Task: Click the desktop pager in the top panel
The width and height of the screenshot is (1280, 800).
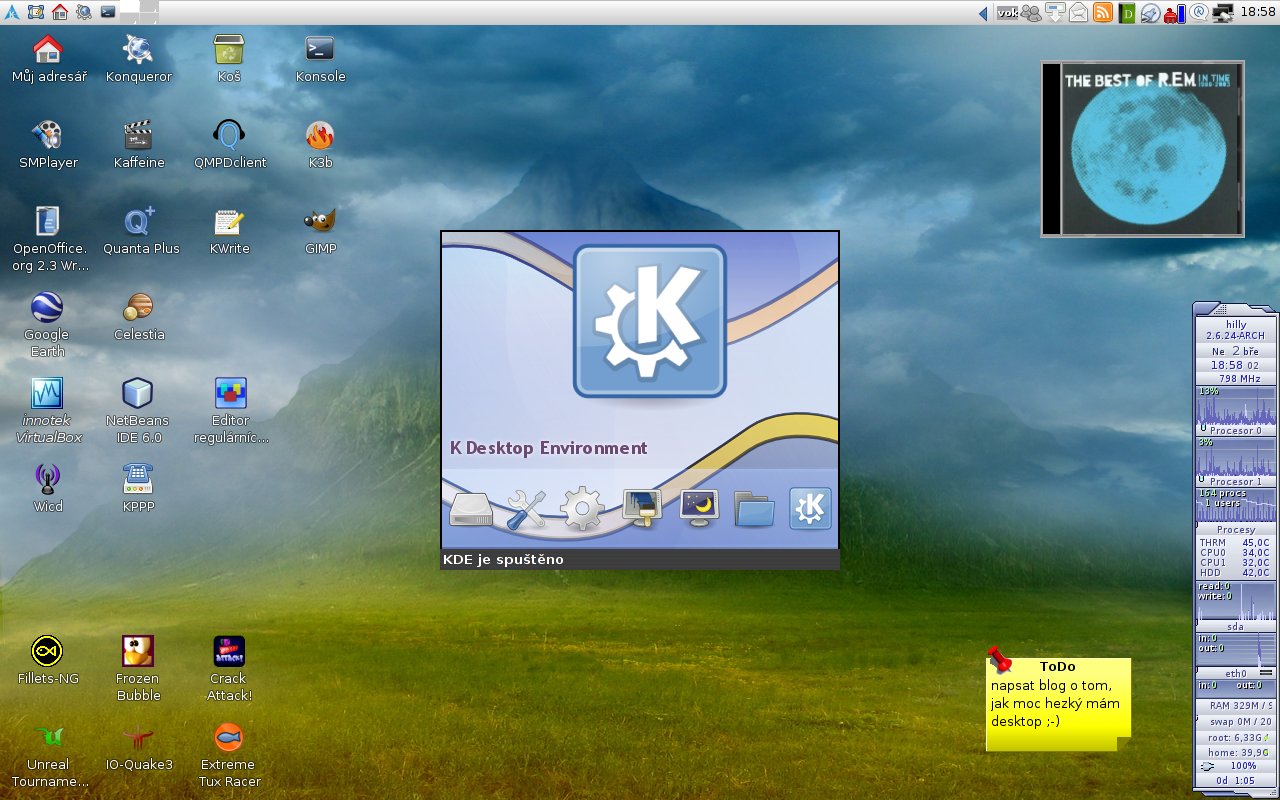Action: coord(139,12)
